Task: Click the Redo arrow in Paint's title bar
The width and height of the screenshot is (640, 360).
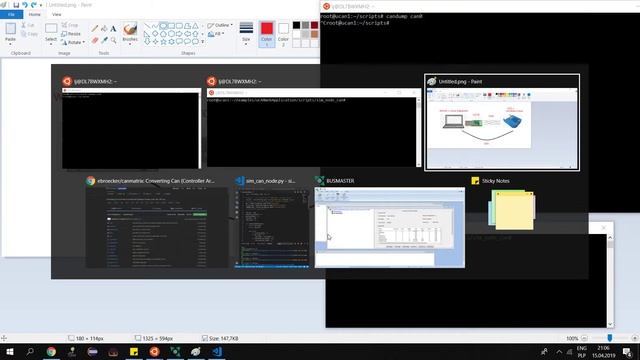Action: [33, 5]
